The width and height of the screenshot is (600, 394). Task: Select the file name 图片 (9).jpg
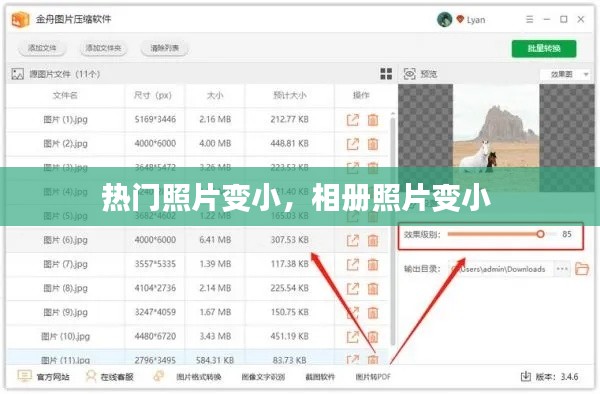click(65, 313)
